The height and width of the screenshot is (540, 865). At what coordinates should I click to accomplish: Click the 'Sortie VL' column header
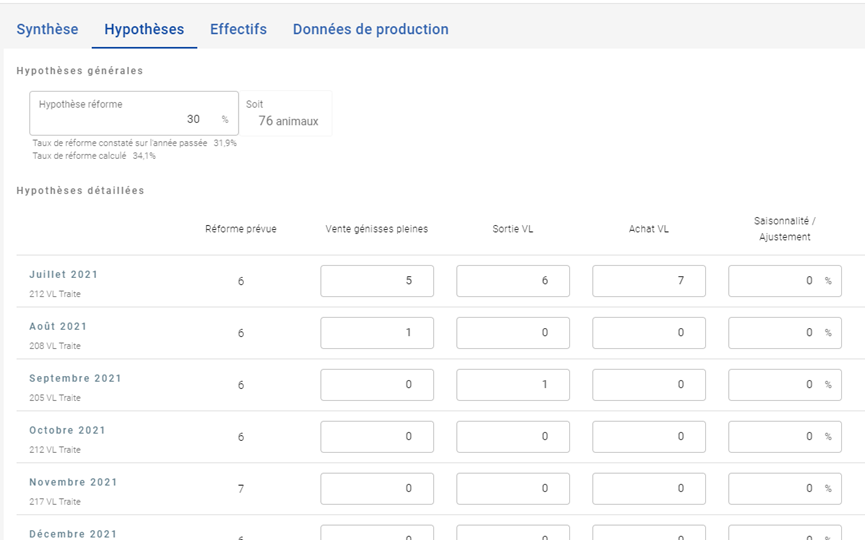click(x=513, y=229)
